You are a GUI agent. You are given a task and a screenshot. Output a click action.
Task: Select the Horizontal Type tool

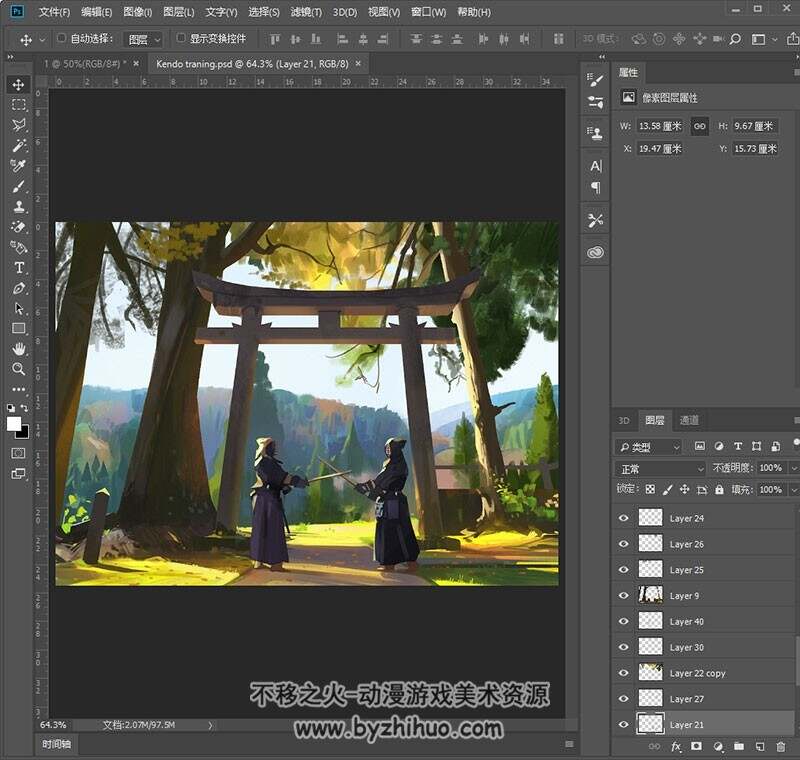pyautogui.click(x=19, y=268)
